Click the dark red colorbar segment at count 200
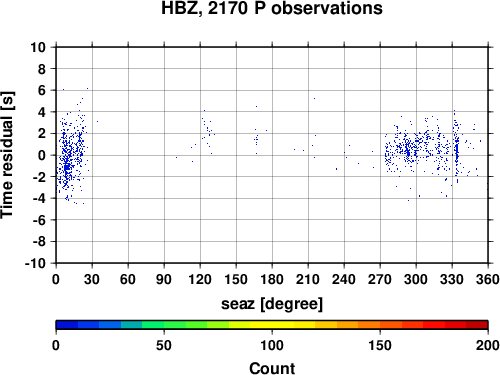Viewport: 500px width, 375px height. [x=477, y=325]
